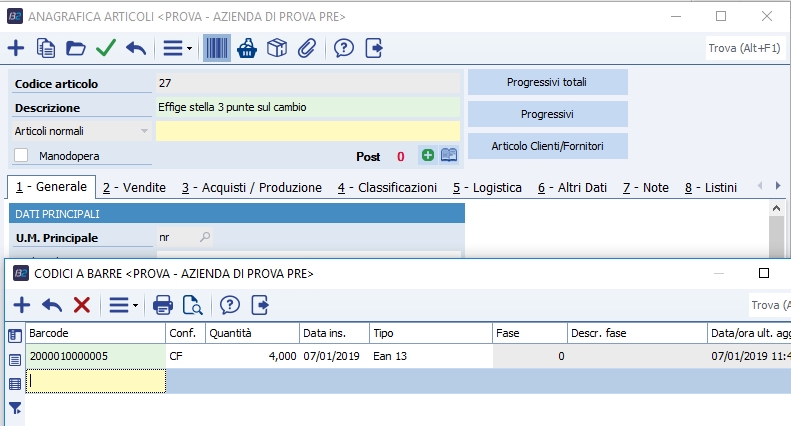Click the Descr. fase column header
The width and height of the screenshot is (791, 426).
click(637, 333)
